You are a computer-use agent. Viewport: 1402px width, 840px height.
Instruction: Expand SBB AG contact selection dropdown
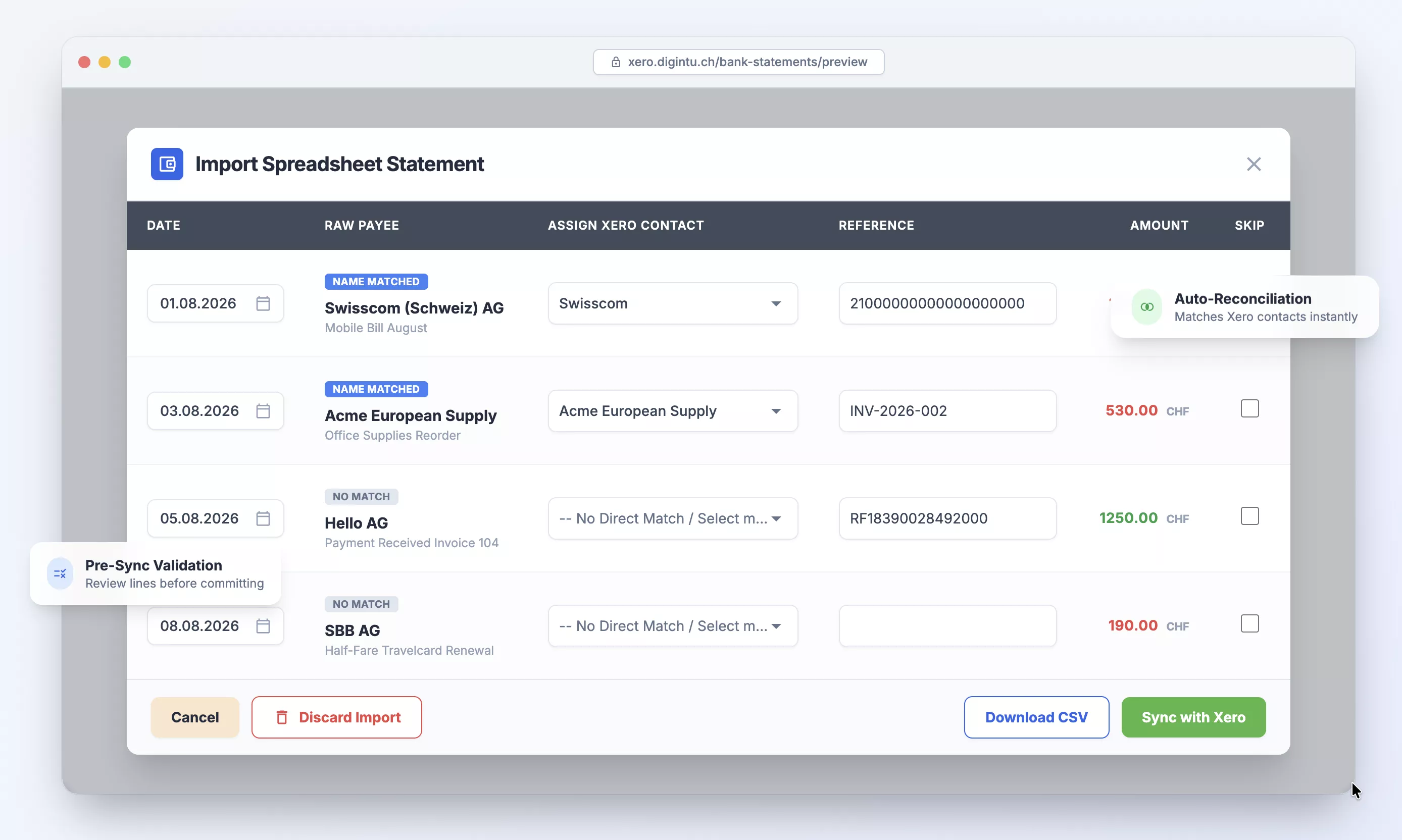coord(673,626)
